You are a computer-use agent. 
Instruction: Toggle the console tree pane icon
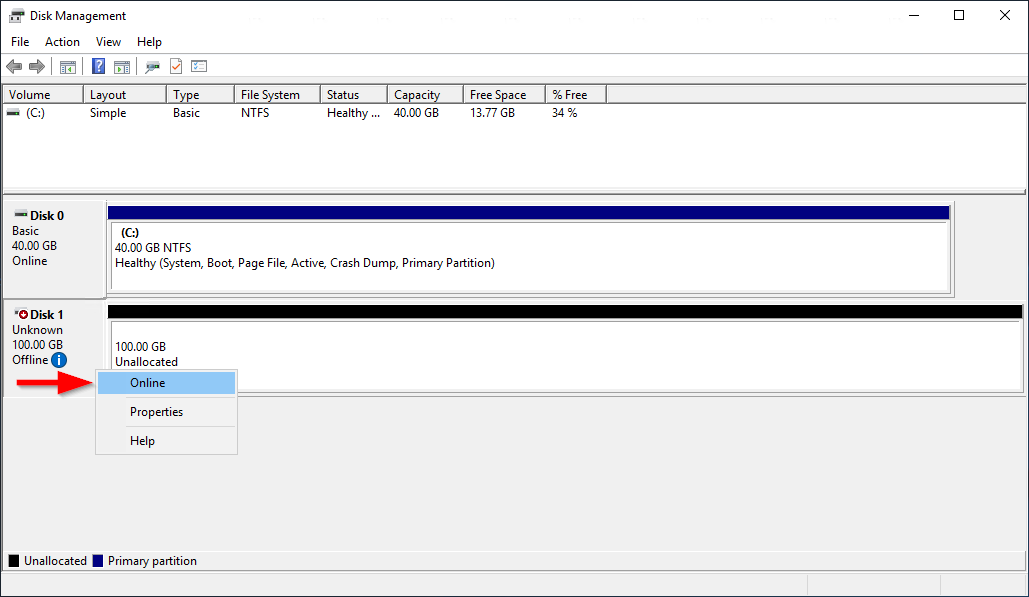[x=67, y=66]
